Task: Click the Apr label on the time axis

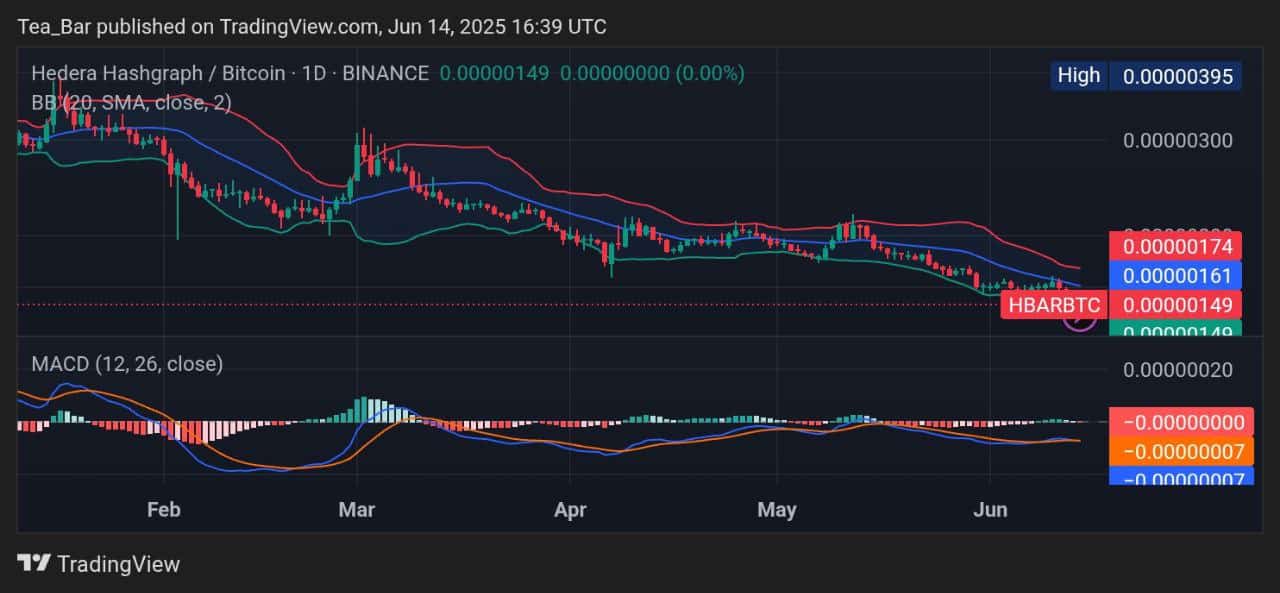Action: 569,510
